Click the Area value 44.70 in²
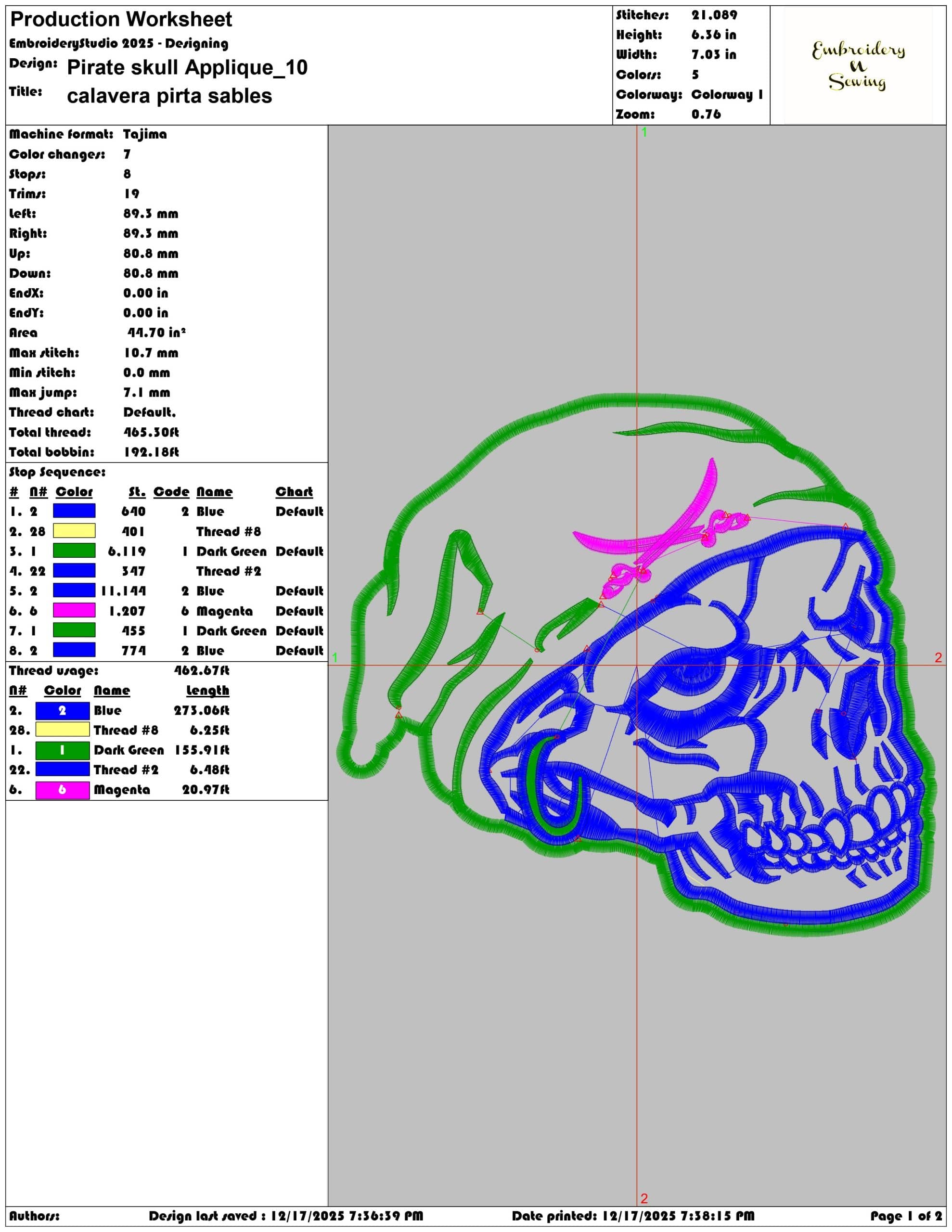This screenshot has width=952, height=1232. 156,332
